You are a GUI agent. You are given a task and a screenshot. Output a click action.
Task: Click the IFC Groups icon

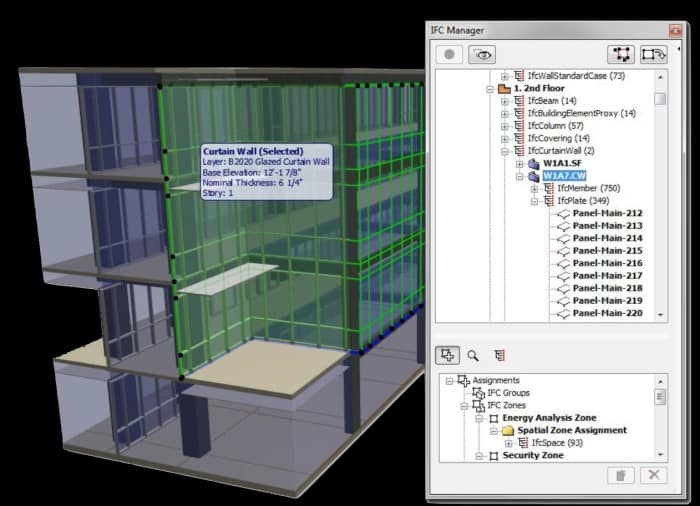pos(479,393)
